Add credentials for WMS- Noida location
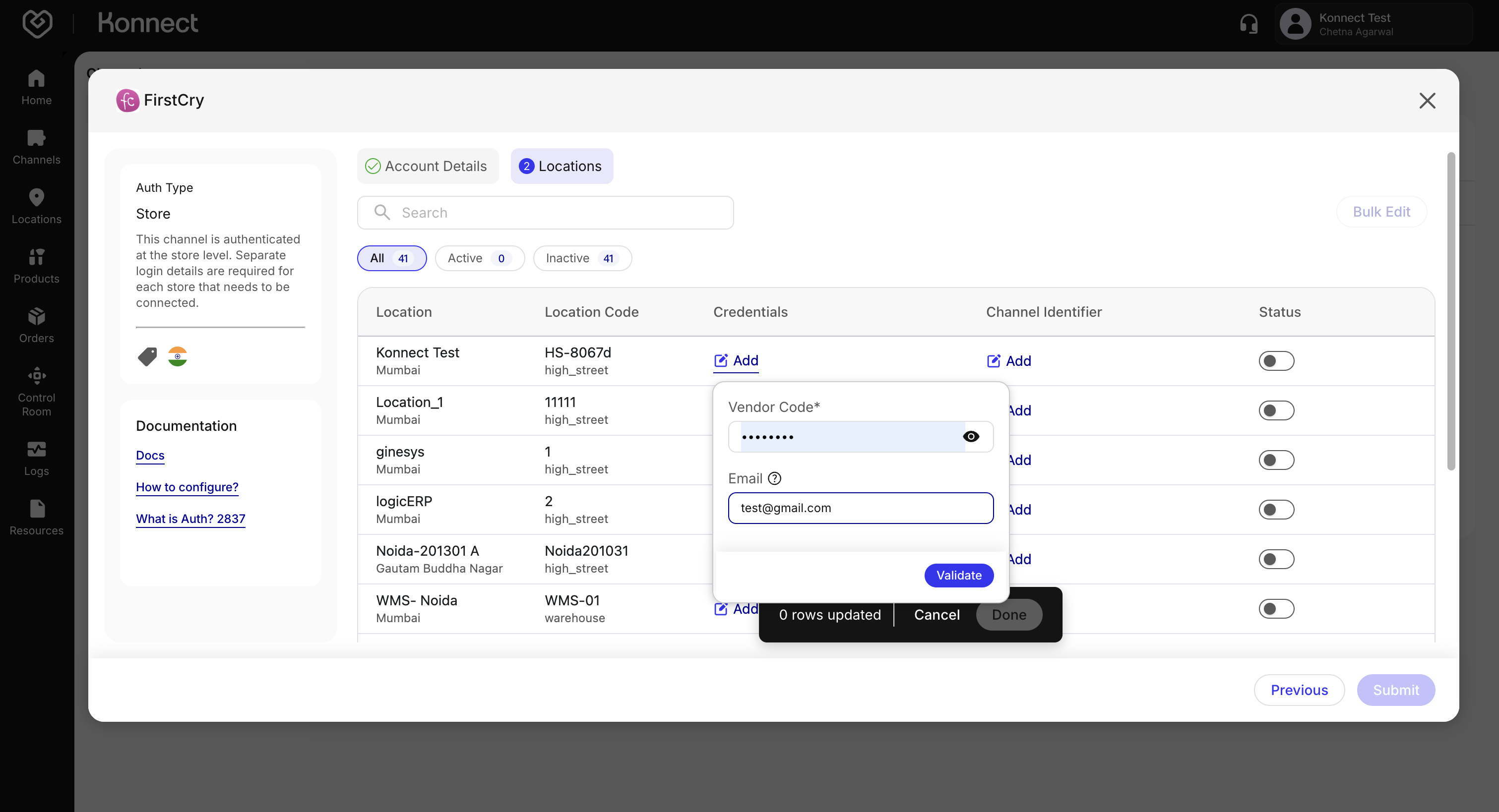The height and width of the screenshot is (812, 1499). (736, 608)
